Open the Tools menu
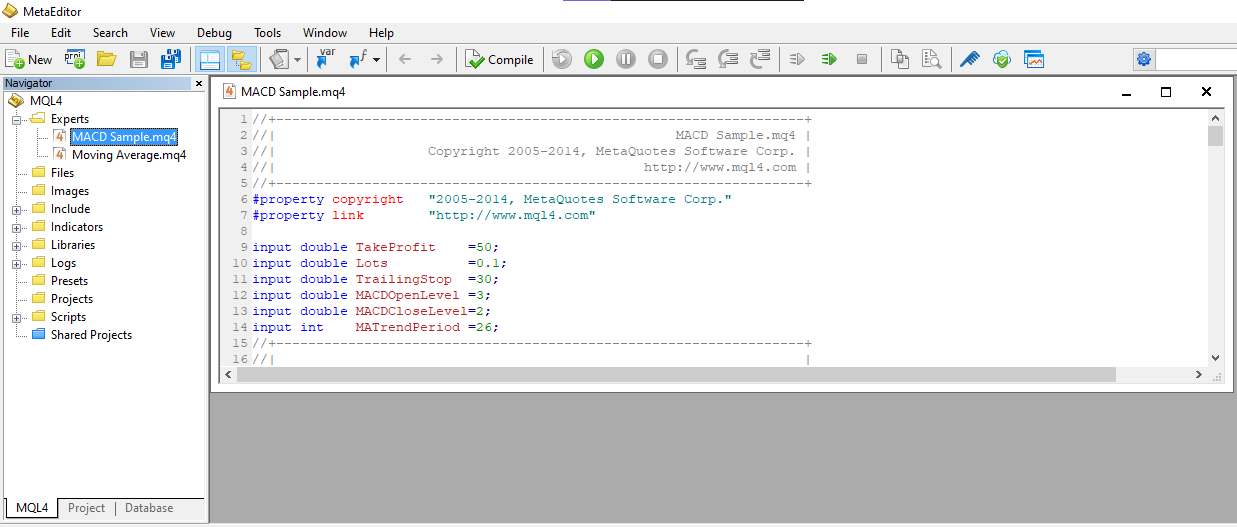Image resolution: width=1237 pixels, height=527 pixels. click(x=267, y=32)
